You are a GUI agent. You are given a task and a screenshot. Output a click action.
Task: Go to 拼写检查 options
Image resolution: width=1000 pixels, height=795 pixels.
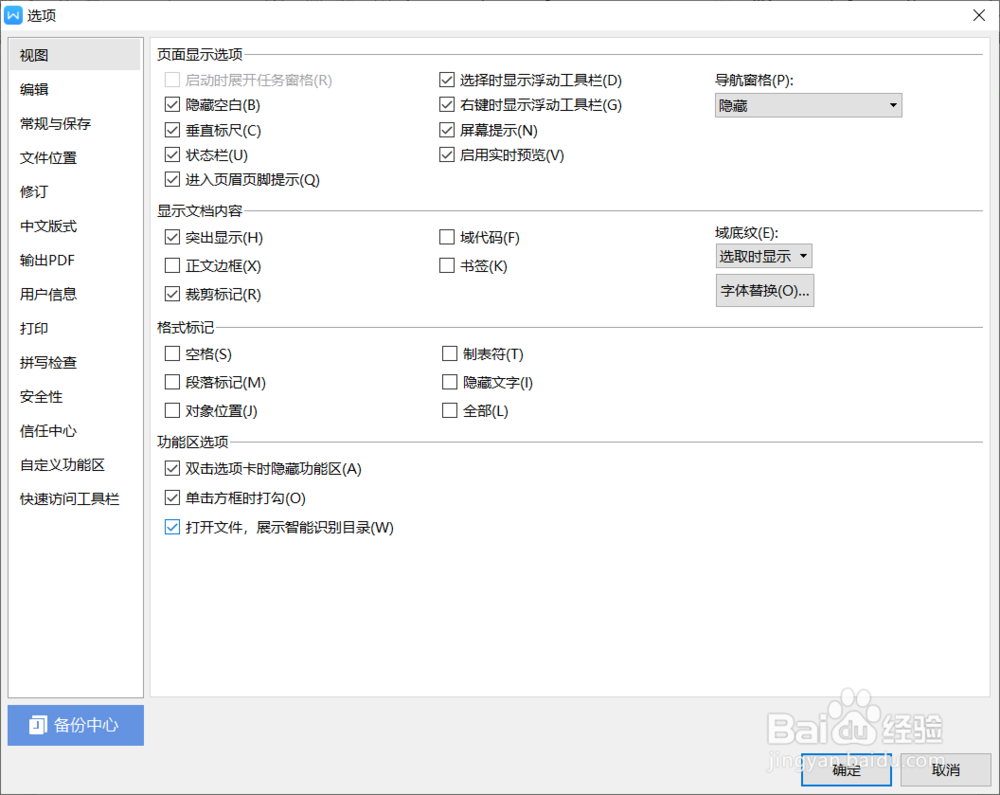pos(75,363)
